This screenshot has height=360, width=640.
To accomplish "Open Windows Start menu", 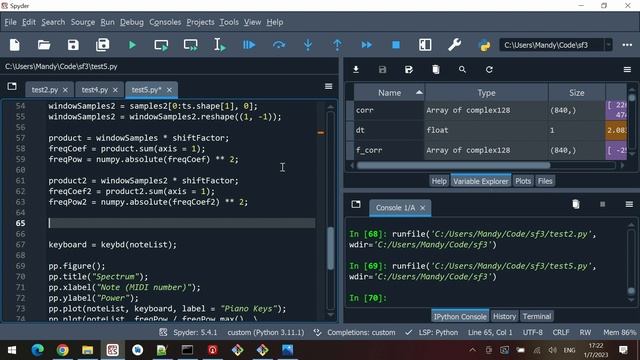I will point(12,350).
